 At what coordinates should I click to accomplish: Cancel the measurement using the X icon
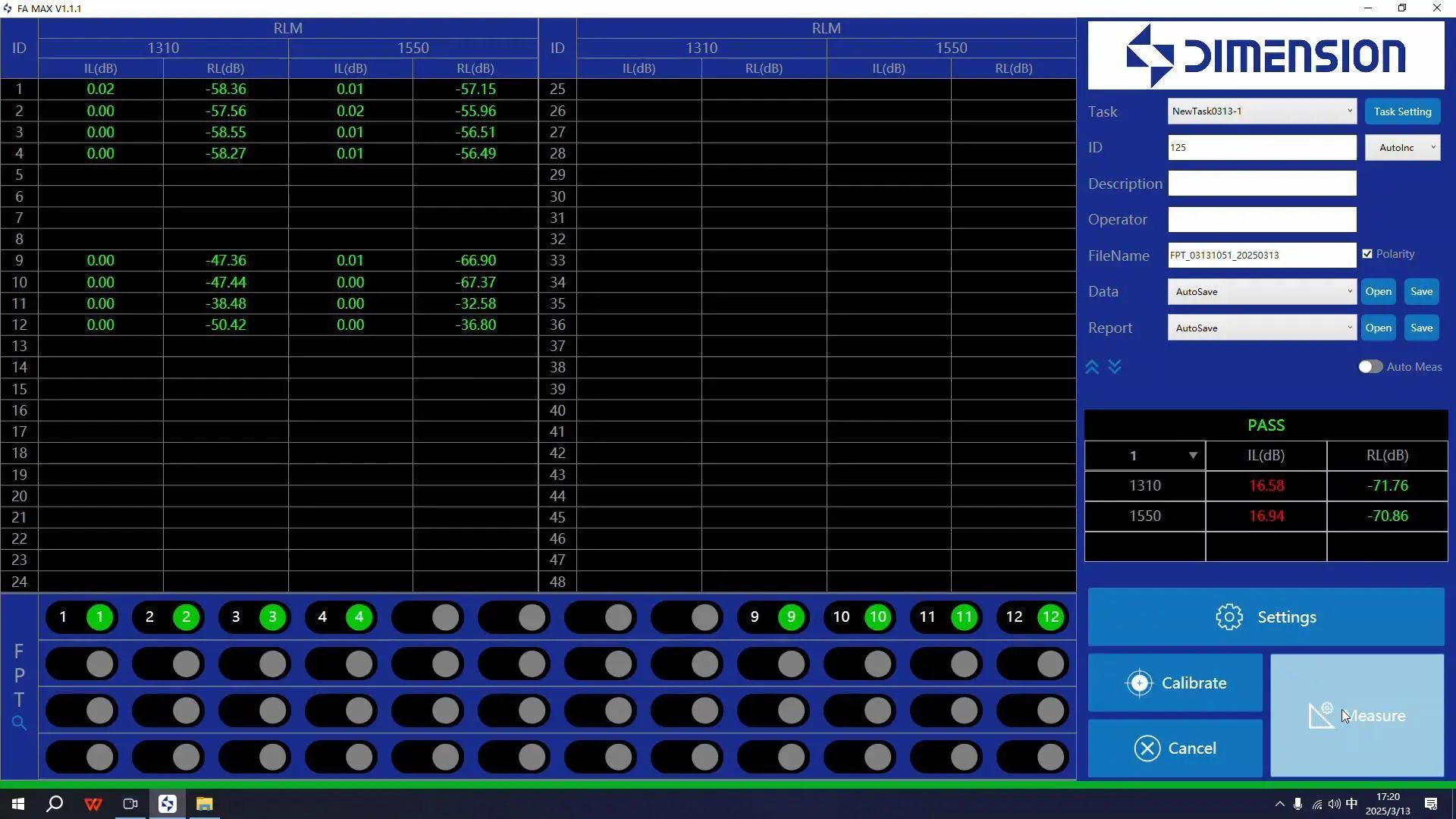coord(1175,748)
